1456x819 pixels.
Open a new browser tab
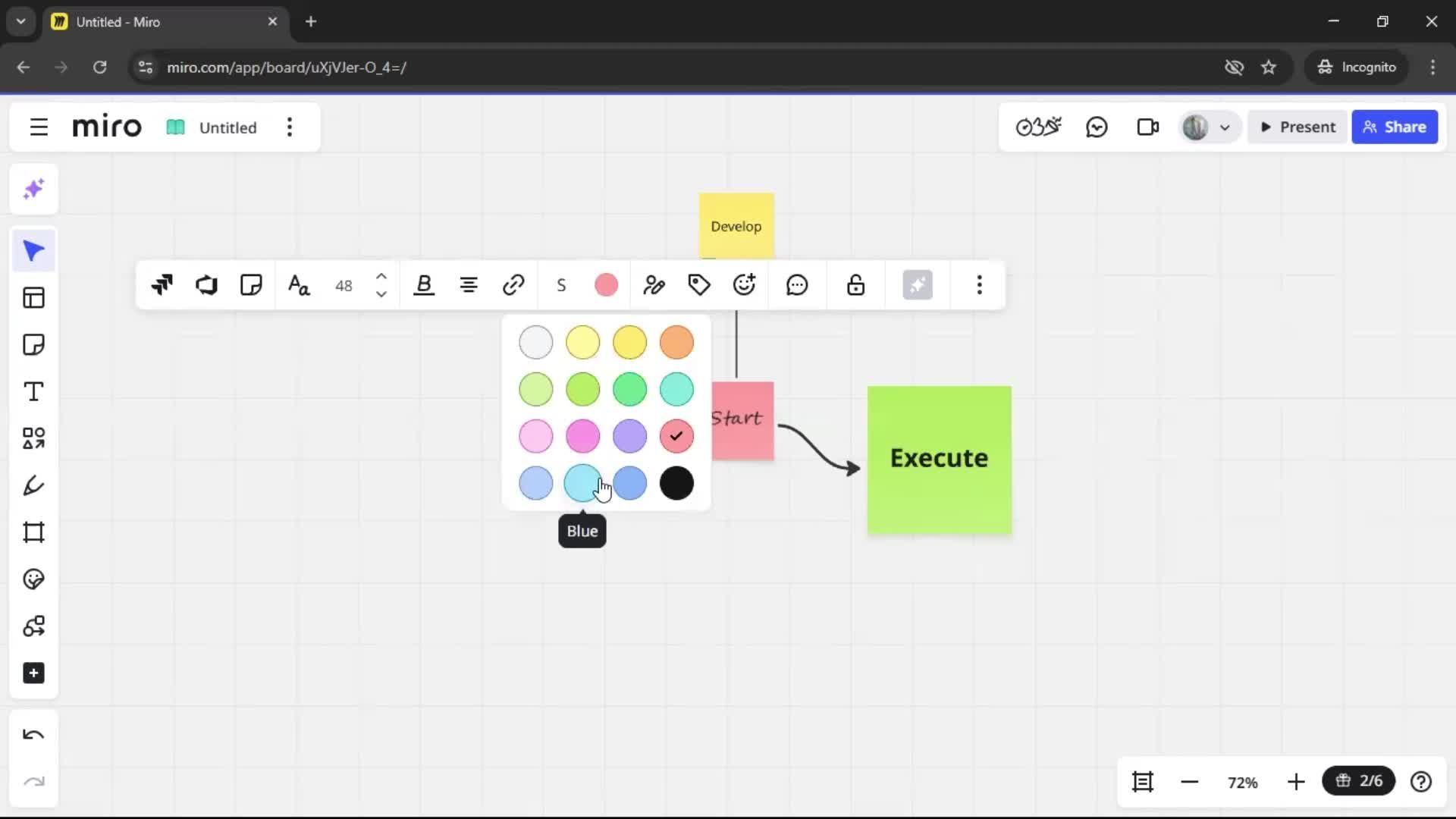tap(311, 21)
